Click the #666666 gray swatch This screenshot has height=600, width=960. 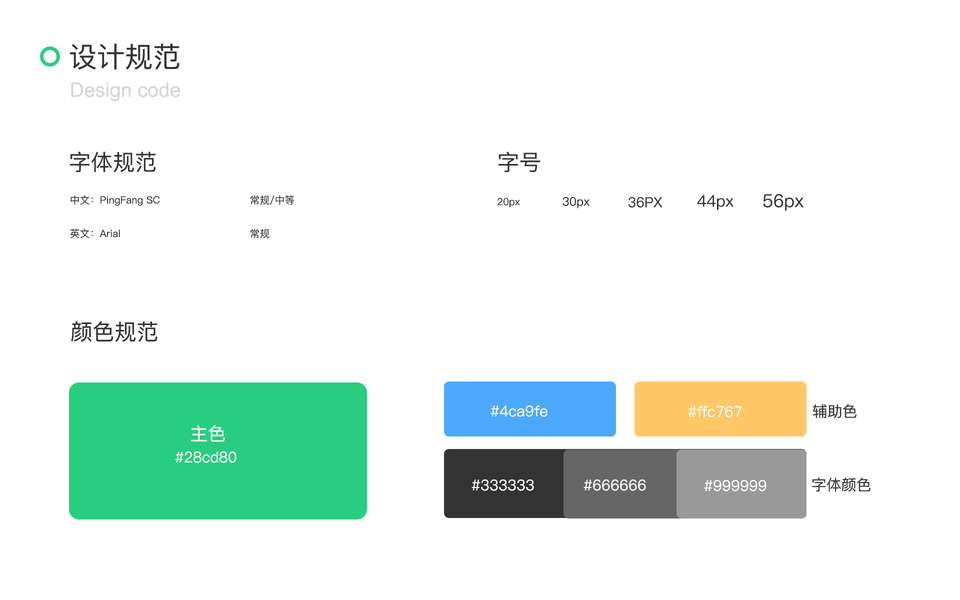(620, 484)
